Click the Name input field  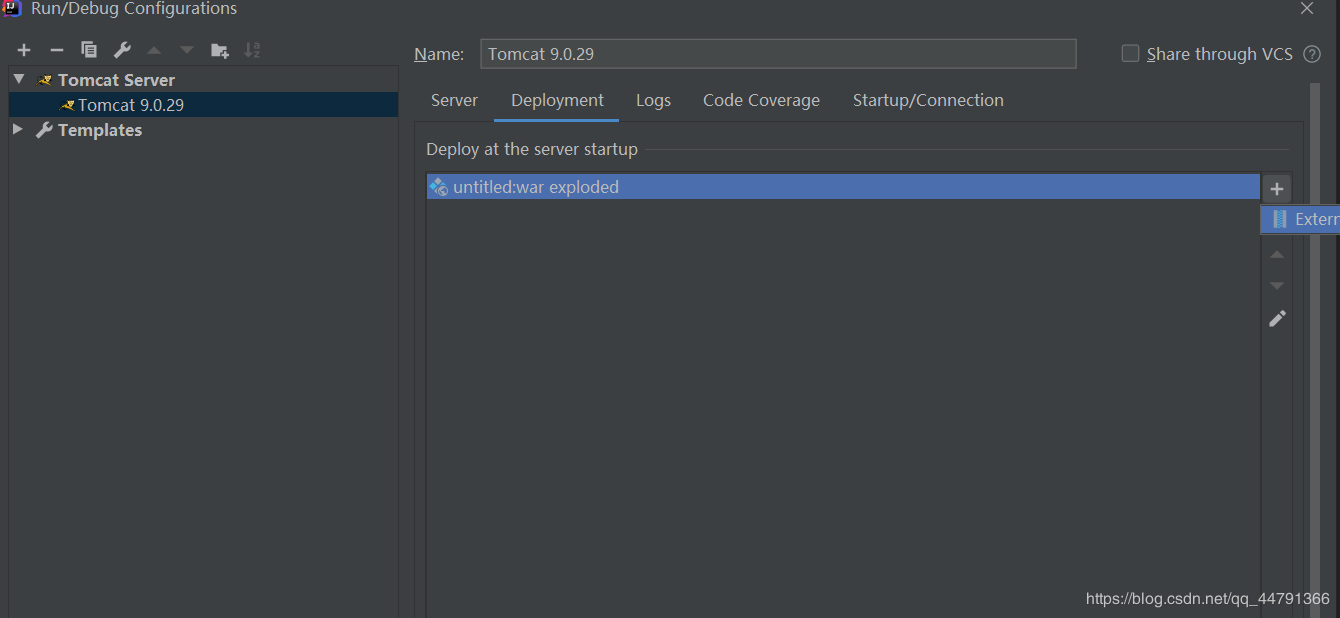coord(778,54)
